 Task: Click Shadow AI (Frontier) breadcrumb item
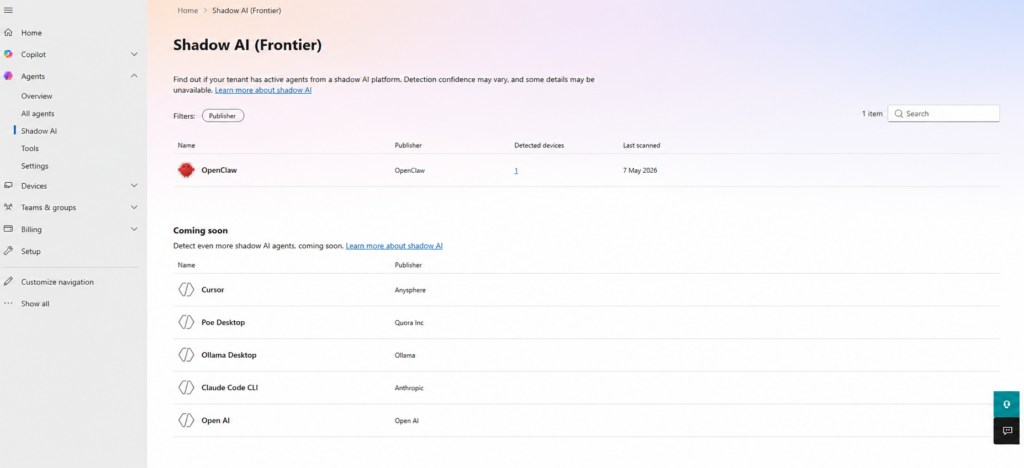[x=247, y=10]
